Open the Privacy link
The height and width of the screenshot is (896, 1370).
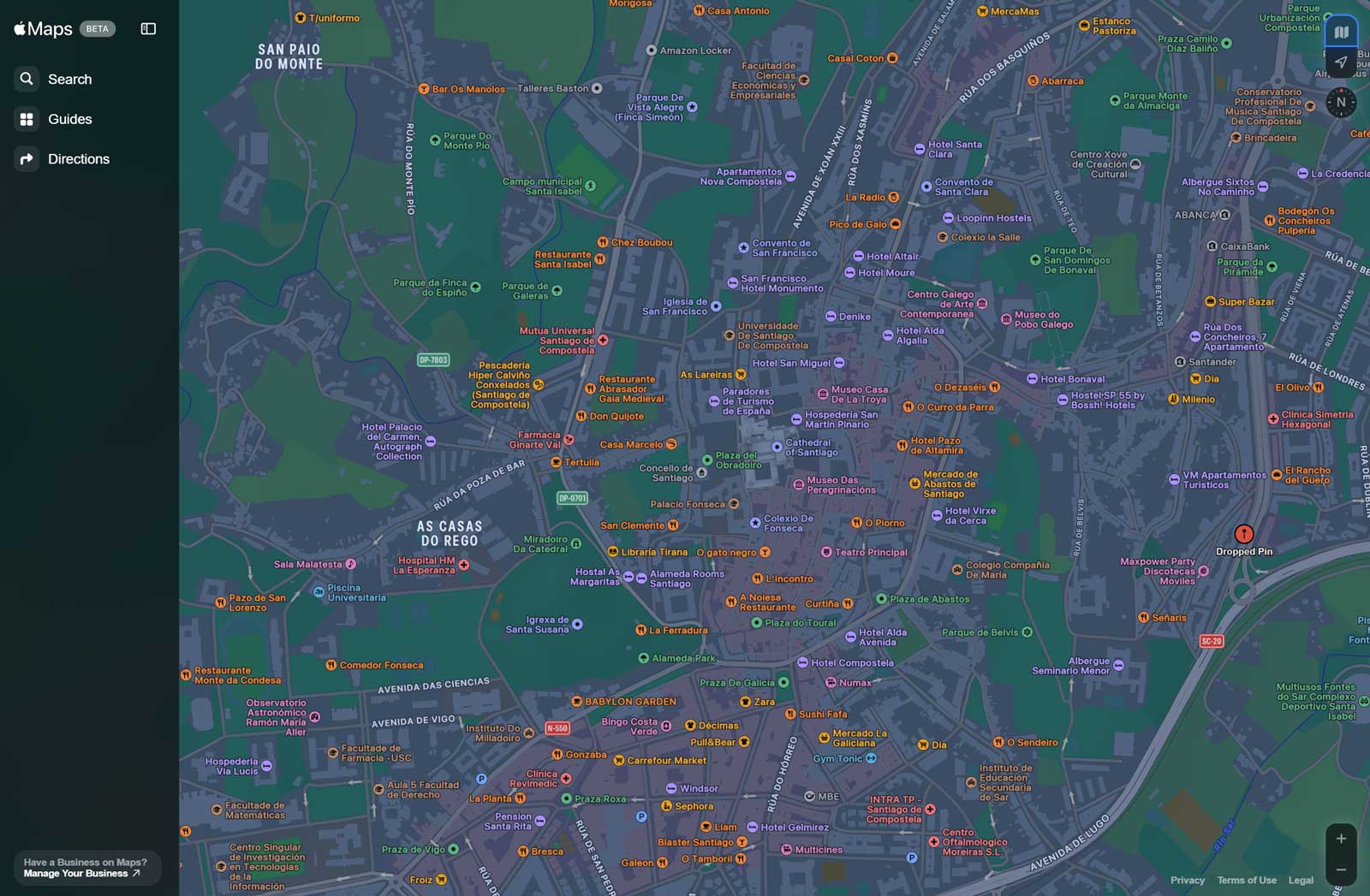pos(1187,880)
